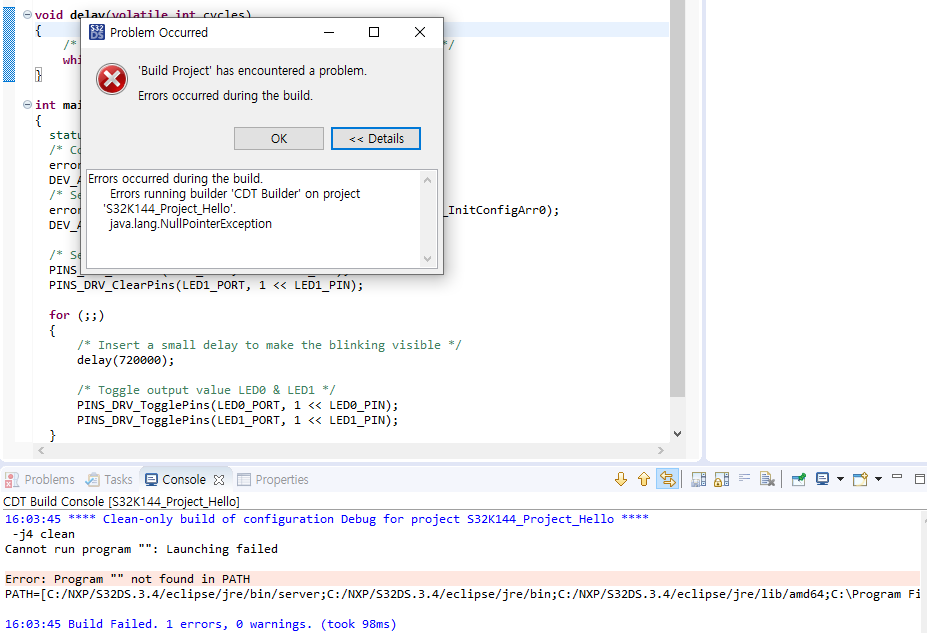The image size is (927, 633).
Task: Collapse the delay function in the editor
Action: [x=26, y=14]
